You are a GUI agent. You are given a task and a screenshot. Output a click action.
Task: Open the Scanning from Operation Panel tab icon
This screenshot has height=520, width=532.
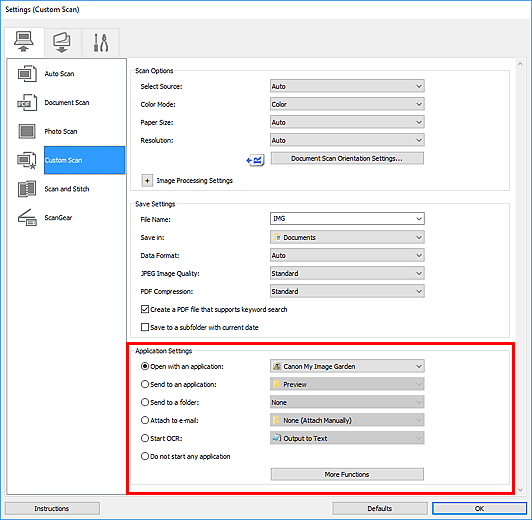pos(62,42)
